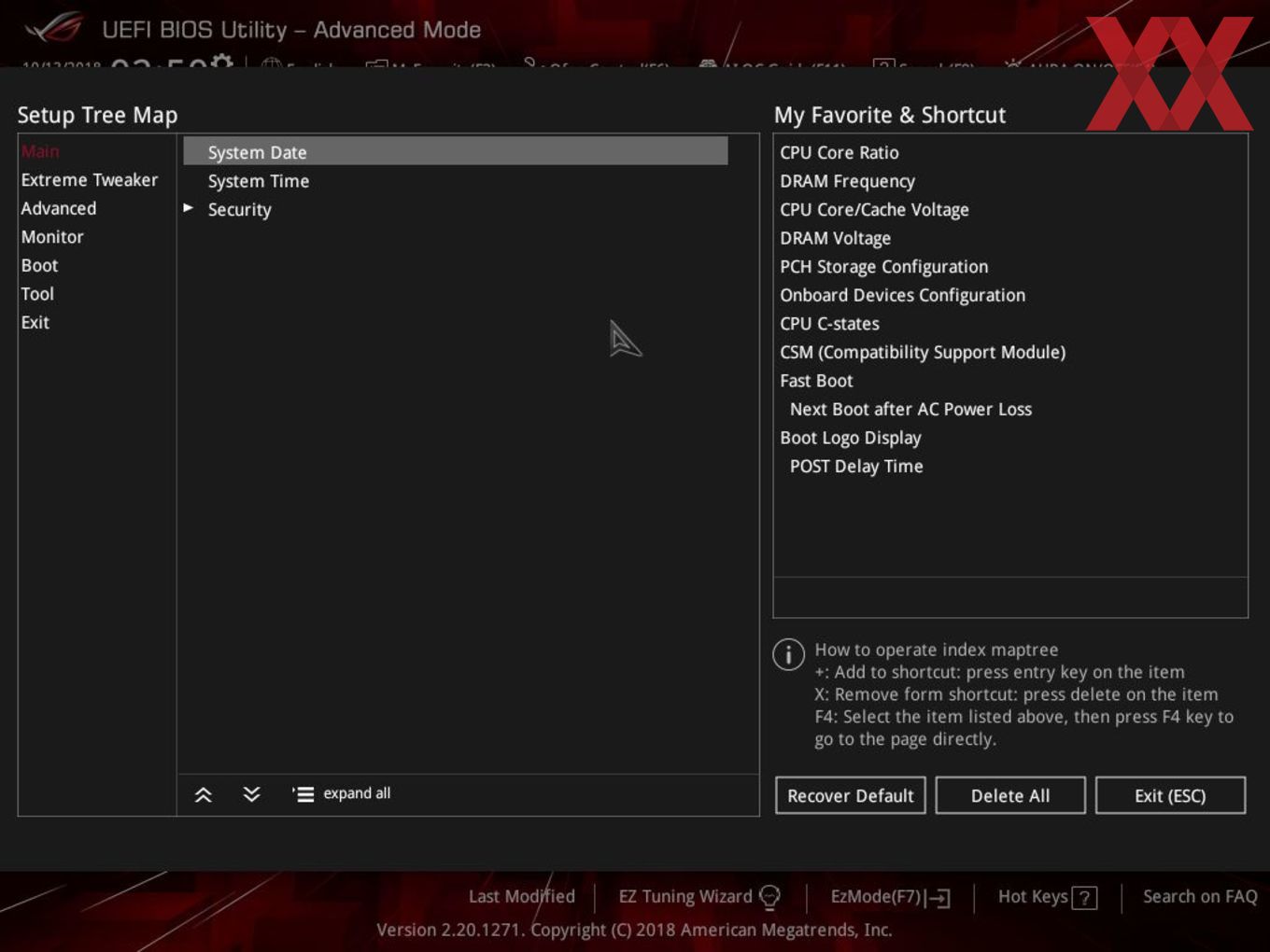1270x952 pixels.
Task: Click the Hot Keys question mark icon
Action: tap(1084, 899)
